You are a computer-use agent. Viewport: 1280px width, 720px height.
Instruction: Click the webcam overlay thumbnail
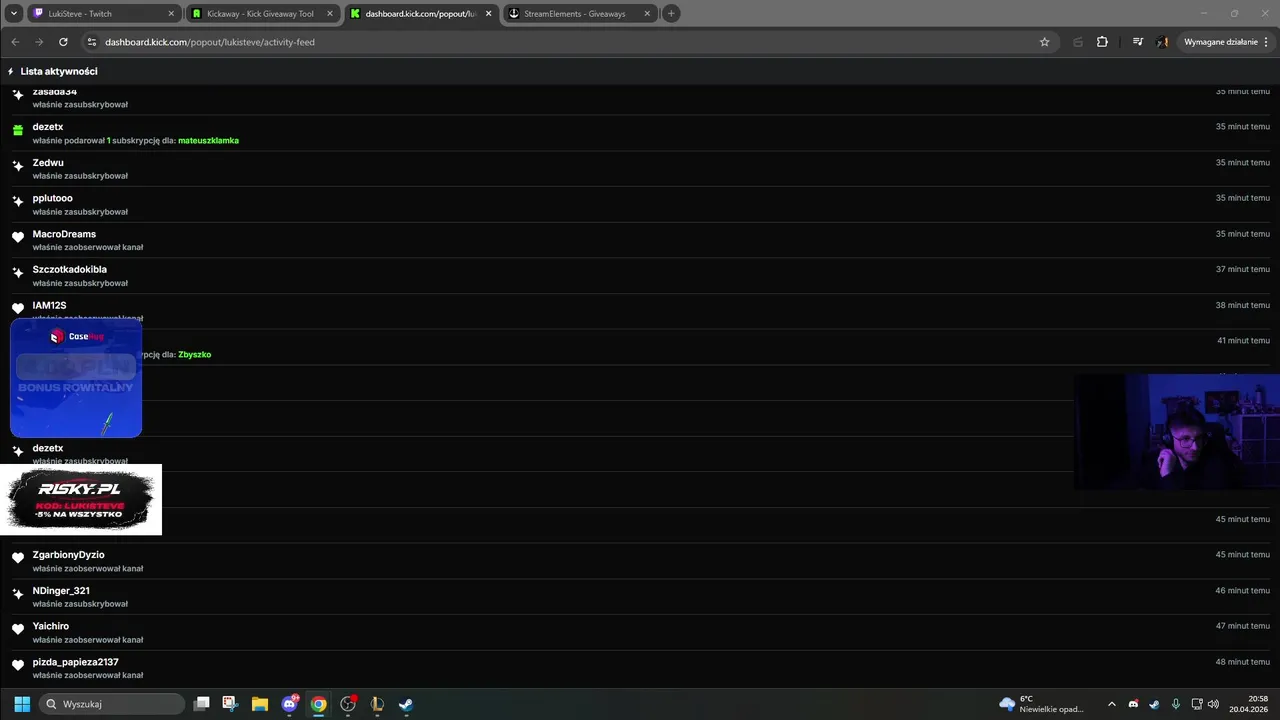tap(1177, 432)
